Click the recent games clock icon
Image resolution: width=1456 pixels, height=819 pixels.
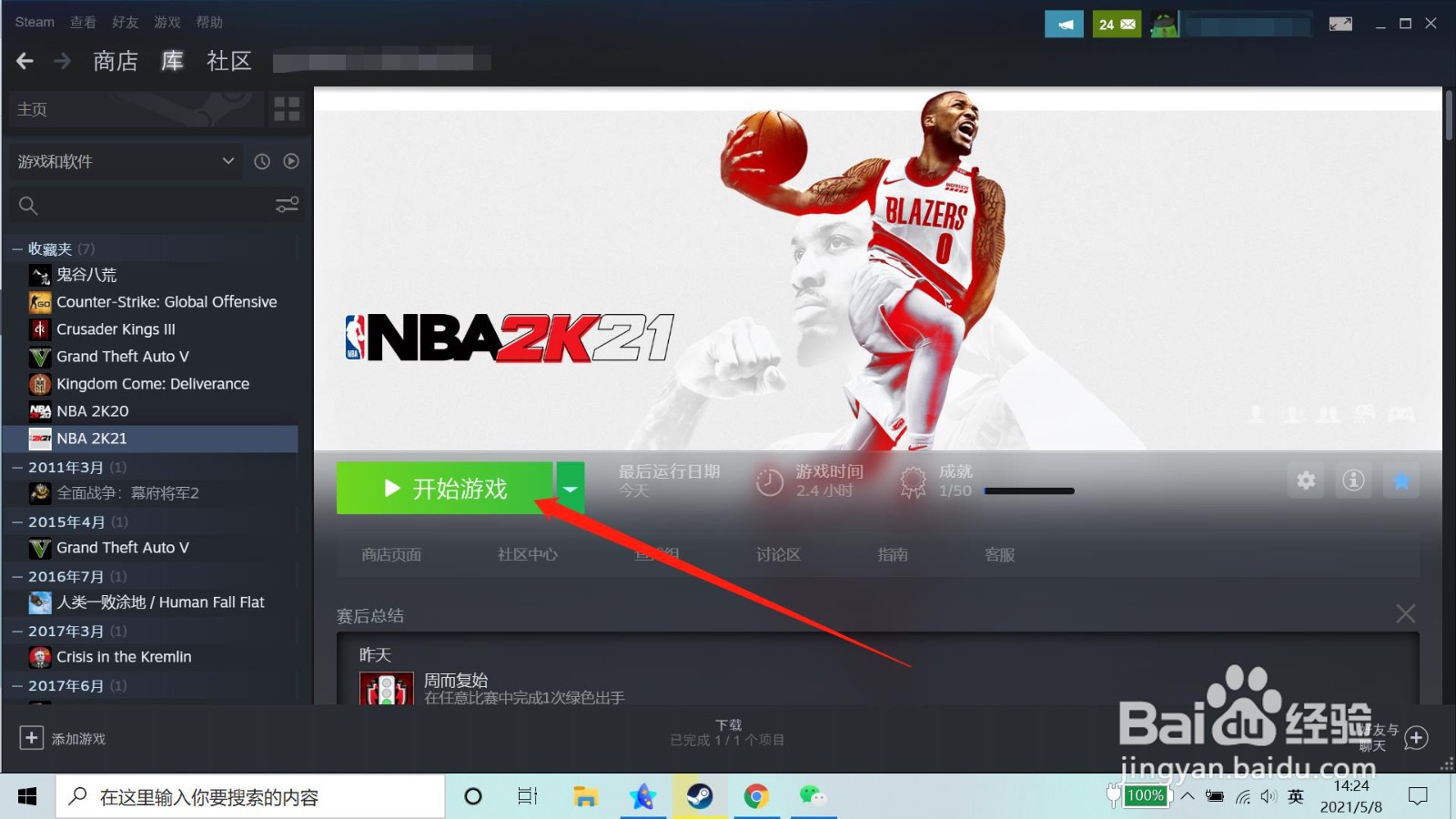pyautogui.click(x=262, y=161)
